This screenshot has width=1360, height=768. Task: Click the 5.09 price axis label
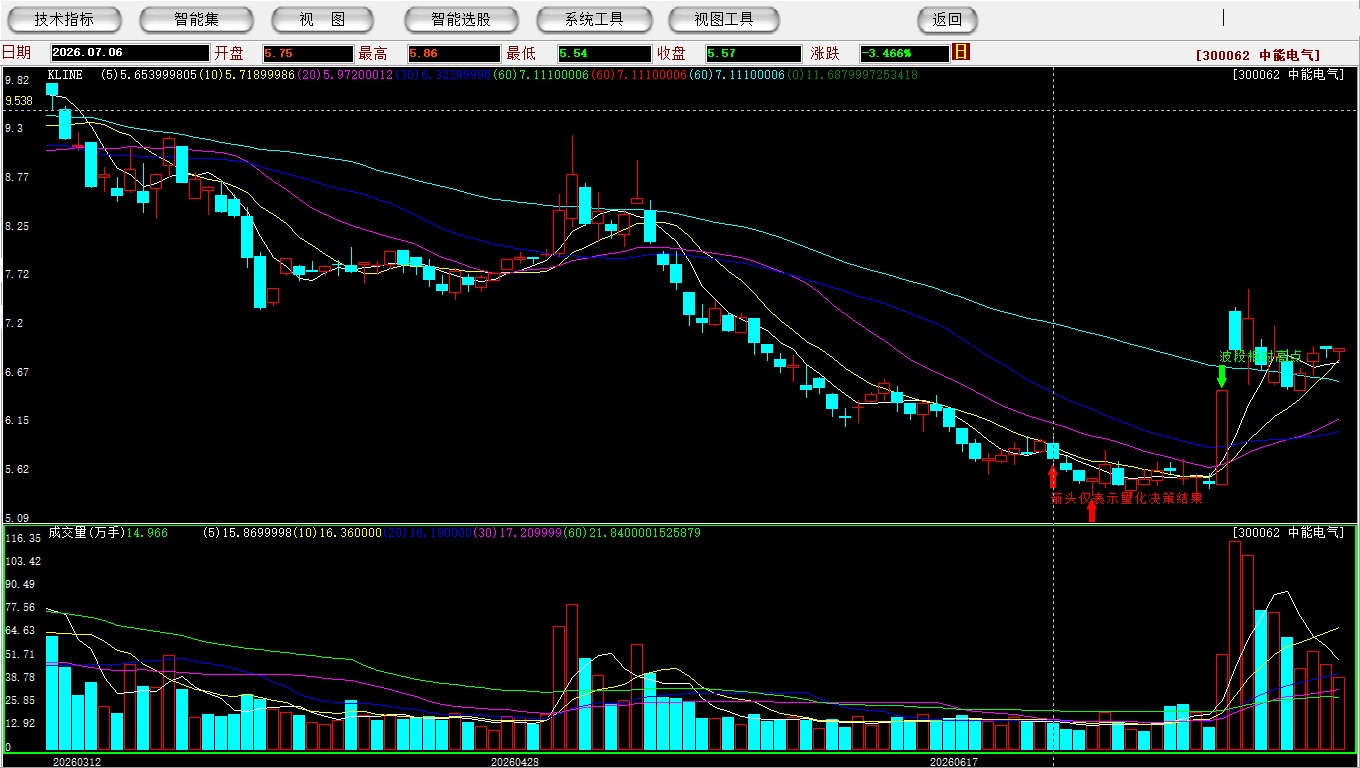click(16, 518)
